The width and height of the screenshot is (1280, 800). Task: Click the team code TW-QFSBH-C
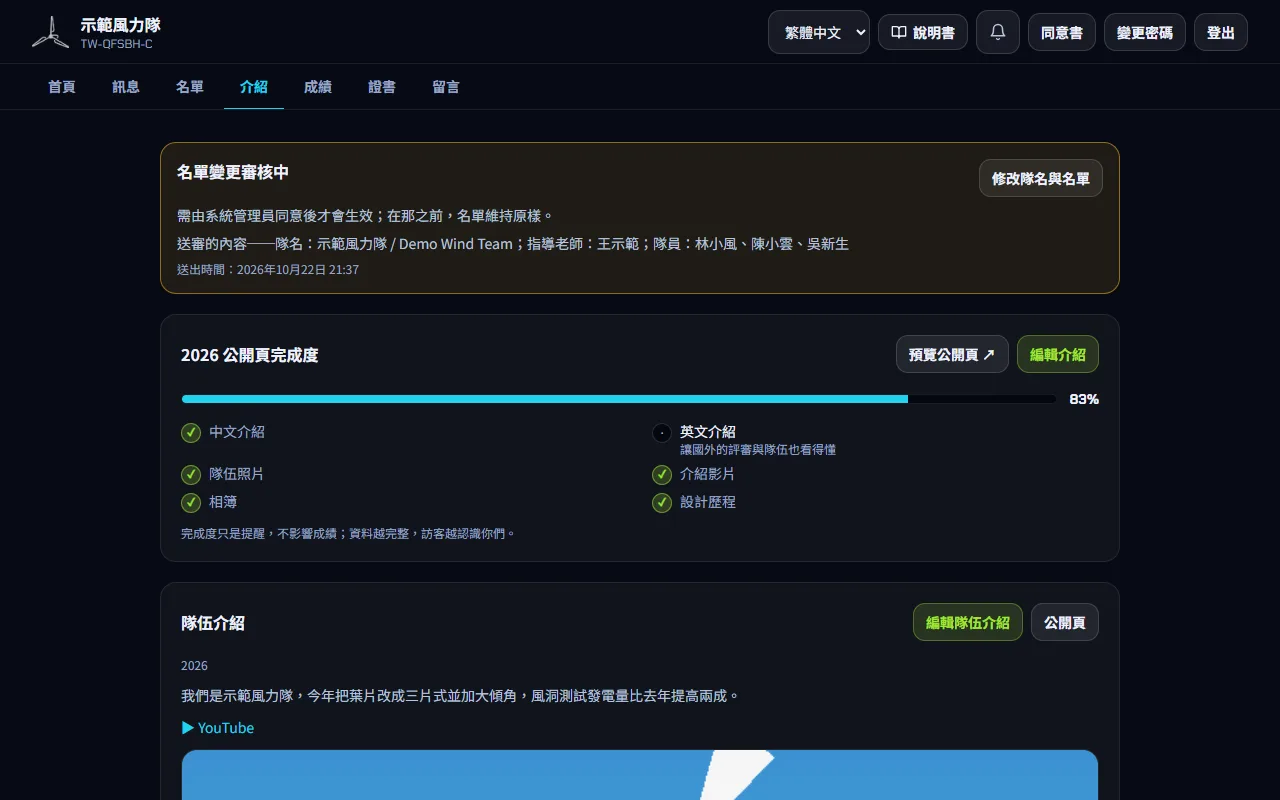coord(117,44)
